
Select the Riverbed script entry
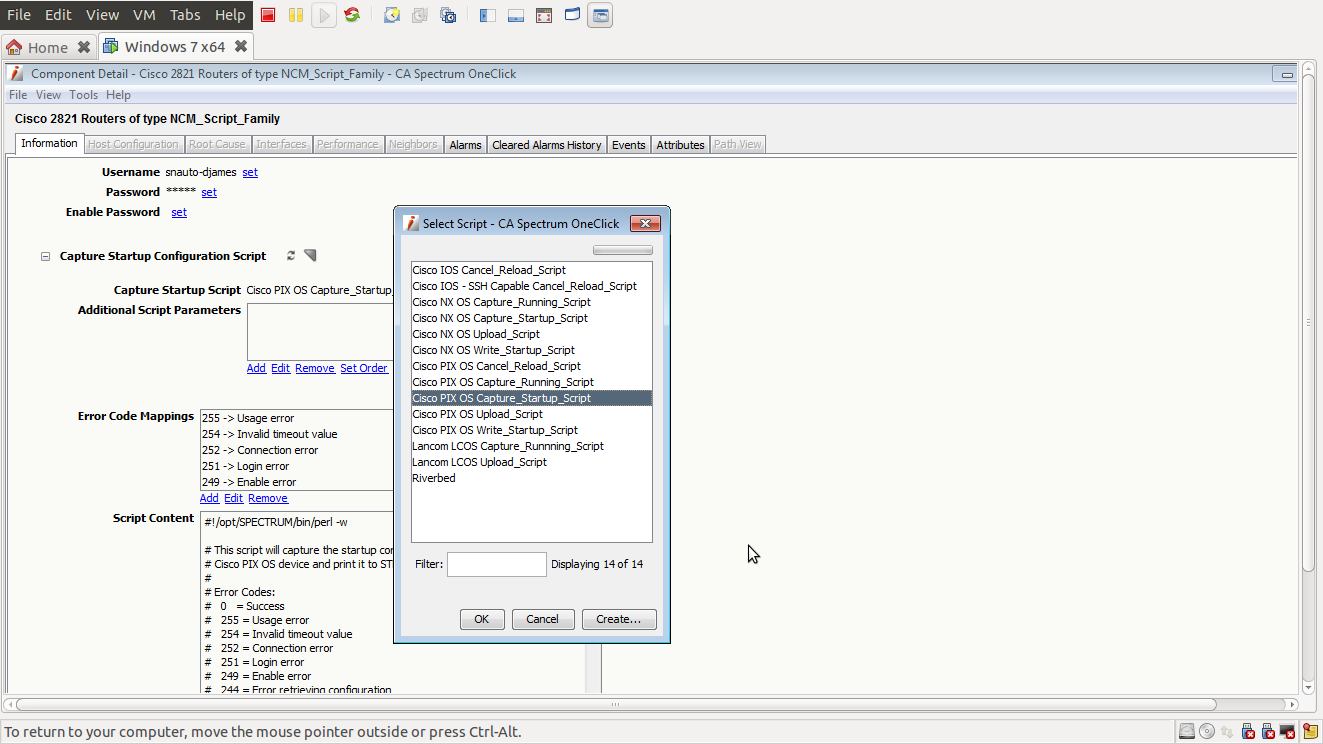point(434,478)
